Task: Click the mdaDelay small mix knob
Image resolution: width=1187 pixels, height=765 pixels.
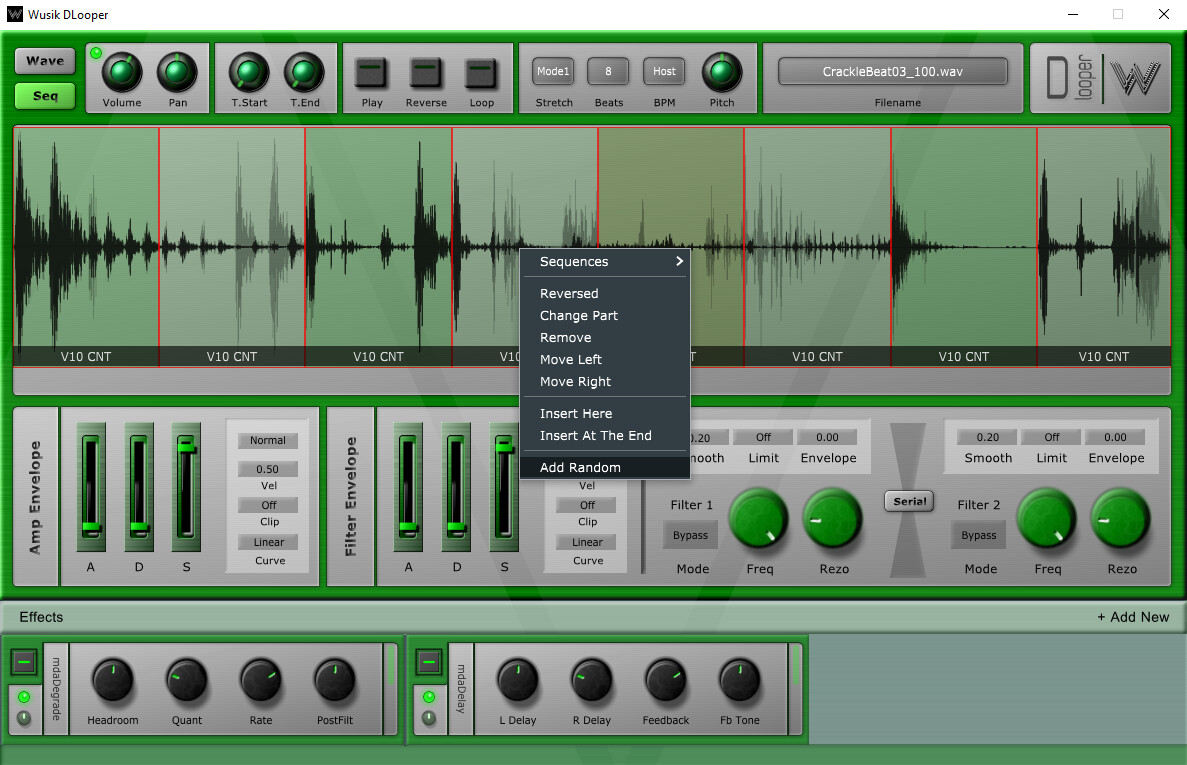Action: tap(428, 718)
